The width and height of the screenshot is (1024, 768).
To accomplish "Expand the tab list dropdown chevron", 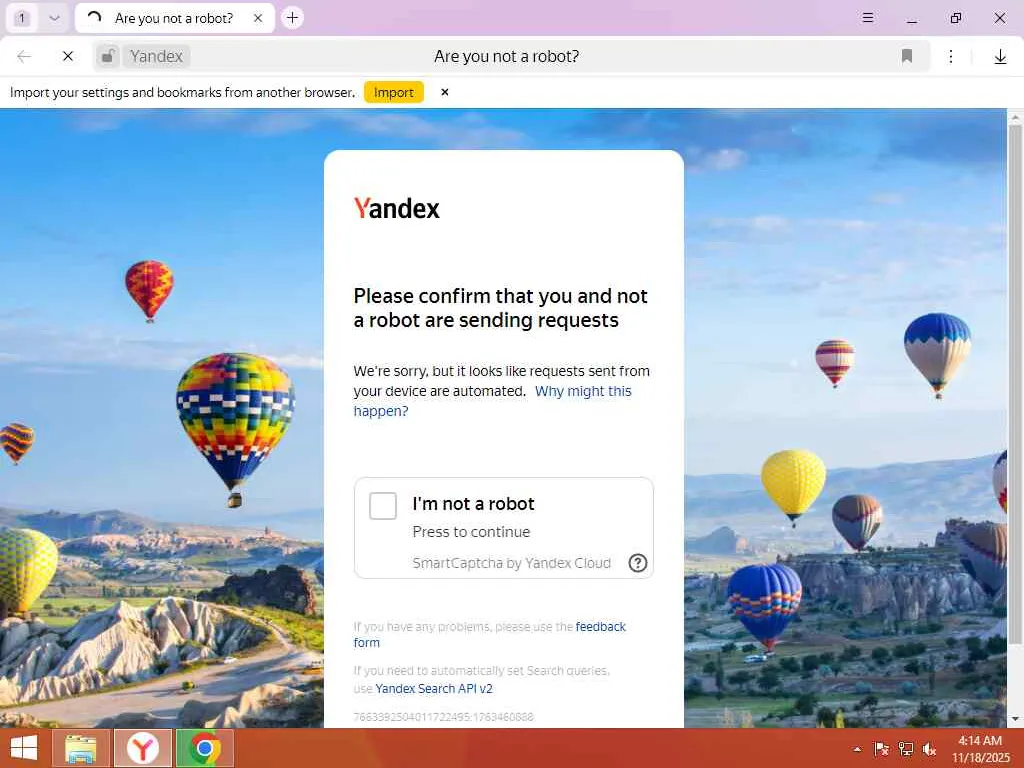I will 54,18.
